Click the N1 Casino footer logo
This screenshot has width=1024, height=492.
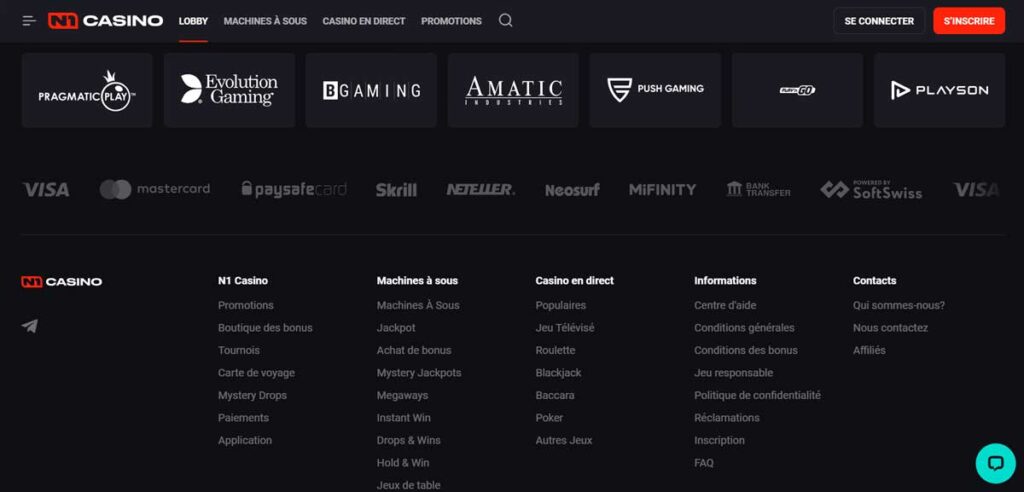coord(61,282)
